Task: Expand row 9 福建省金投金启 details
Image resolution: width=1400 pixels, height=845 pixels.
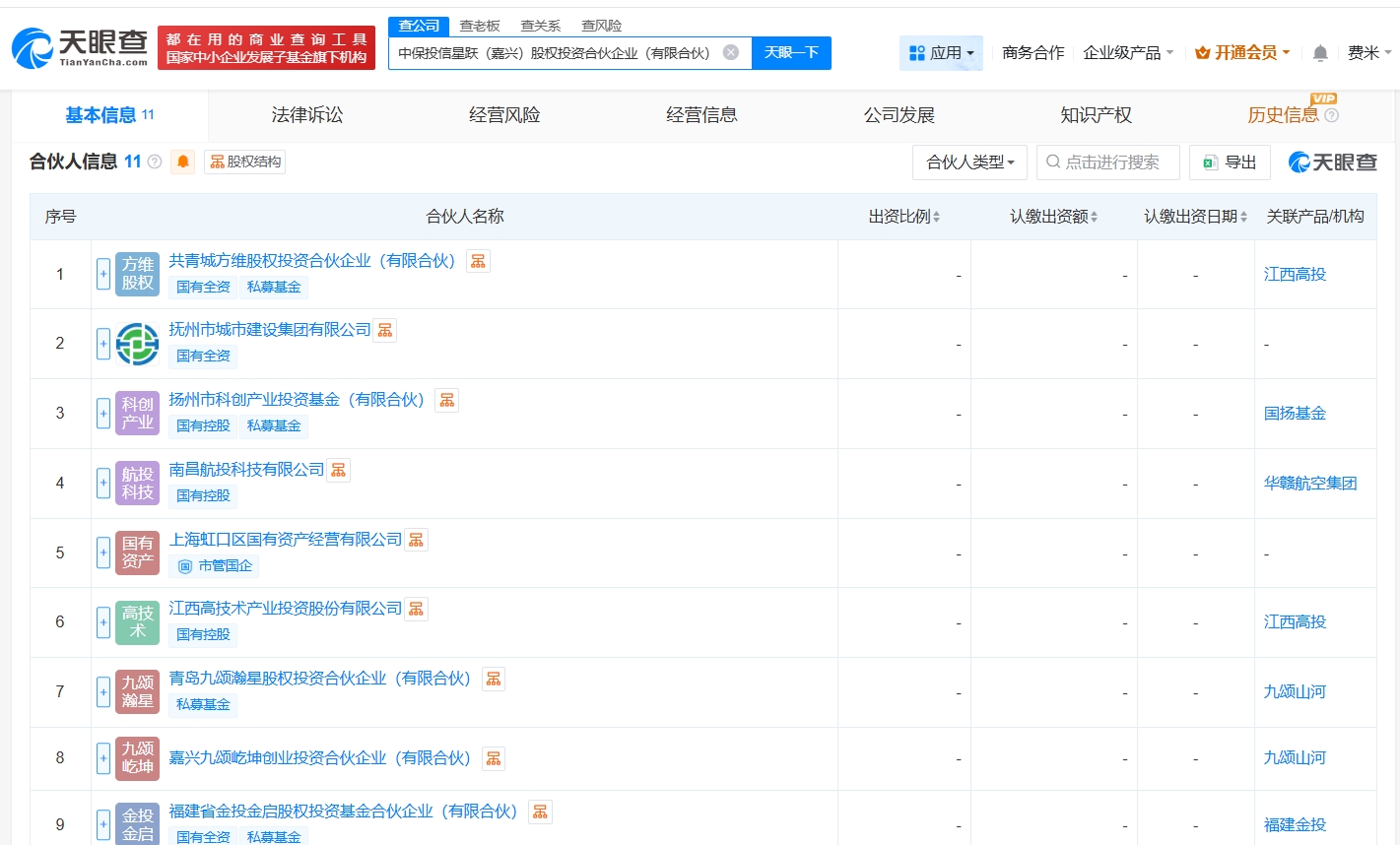Action: 103,824
